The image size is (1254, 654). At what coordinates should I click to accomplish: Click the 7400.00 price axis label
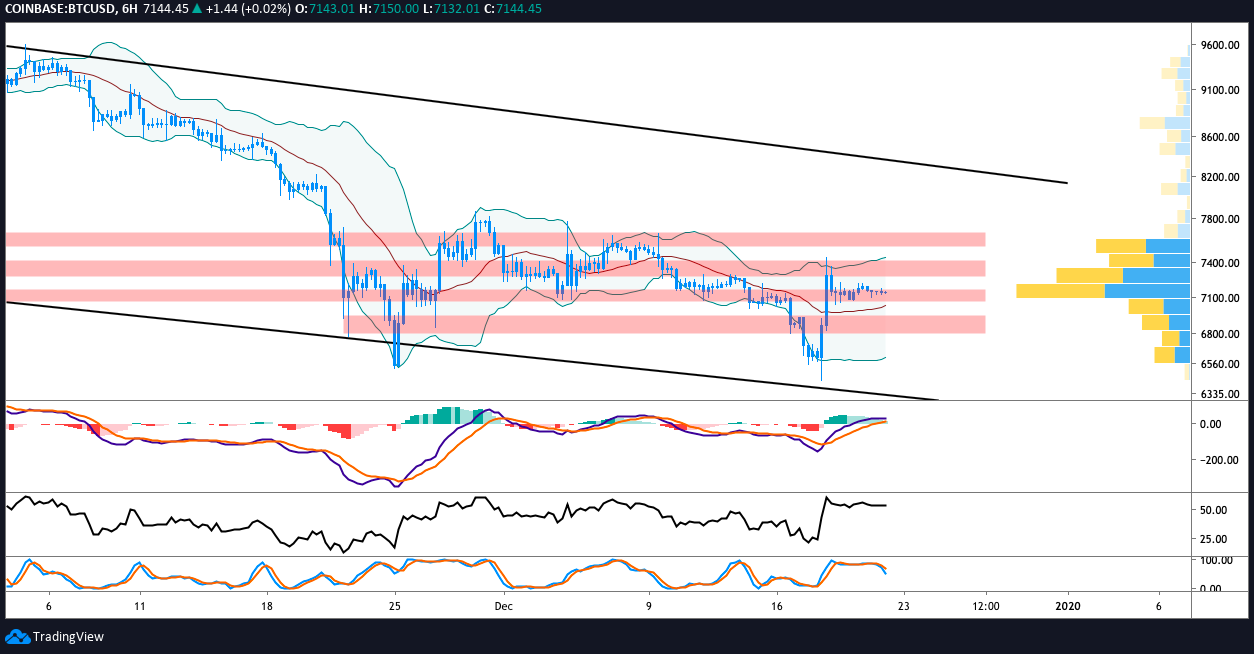(x=1221, y=264)
